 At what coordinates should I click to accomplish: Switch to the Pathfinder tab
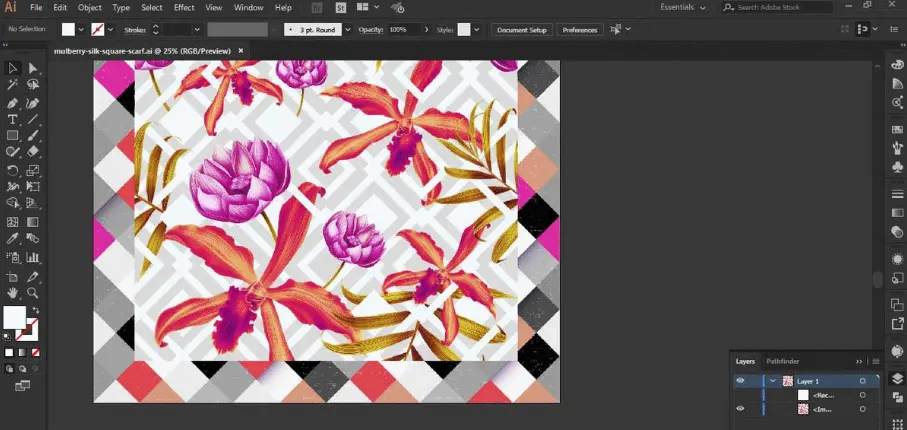coord(782,361)
